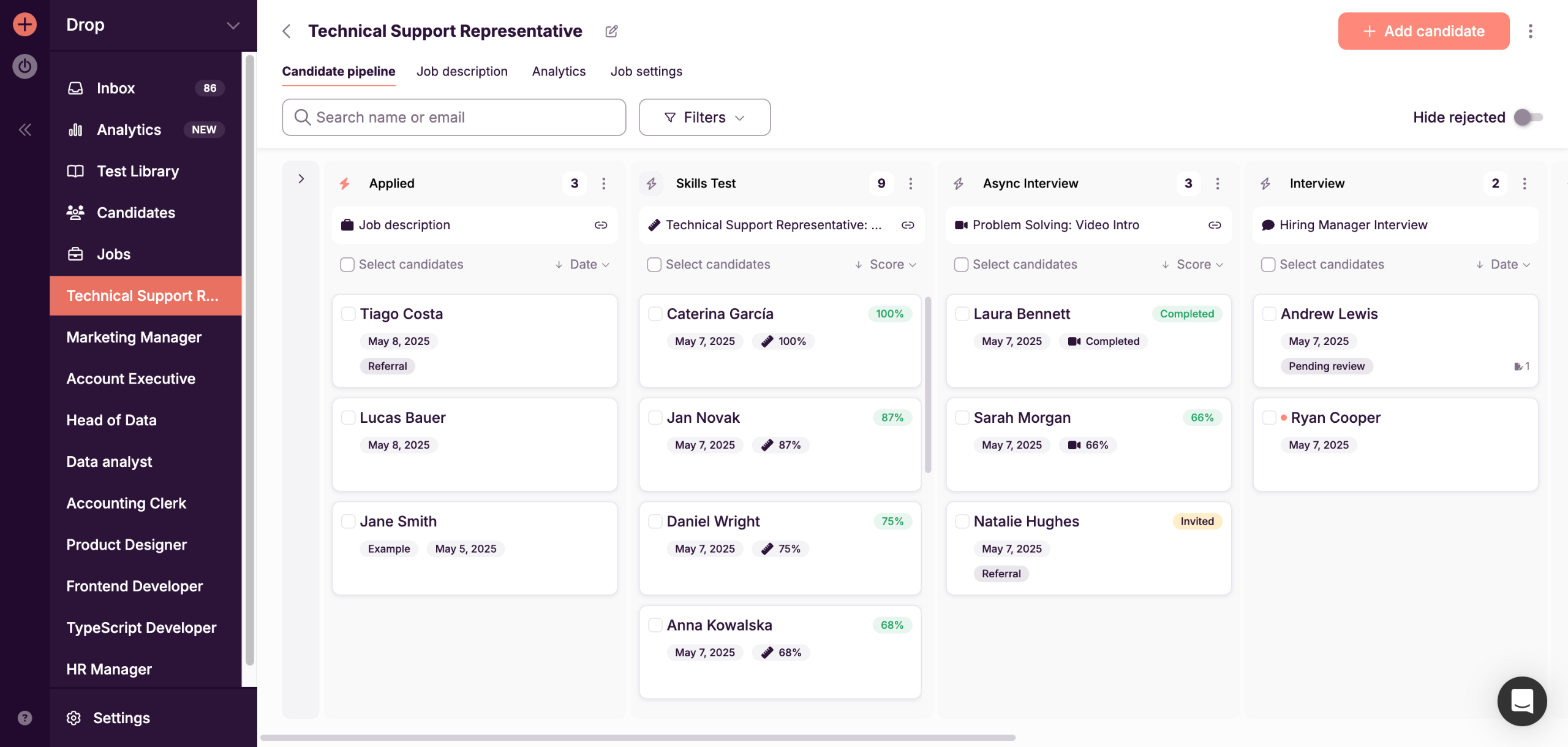The height and width of the screenshot is (747, 1568).
Task: Open the chat support widget
Action: [x=1521, y=700]
